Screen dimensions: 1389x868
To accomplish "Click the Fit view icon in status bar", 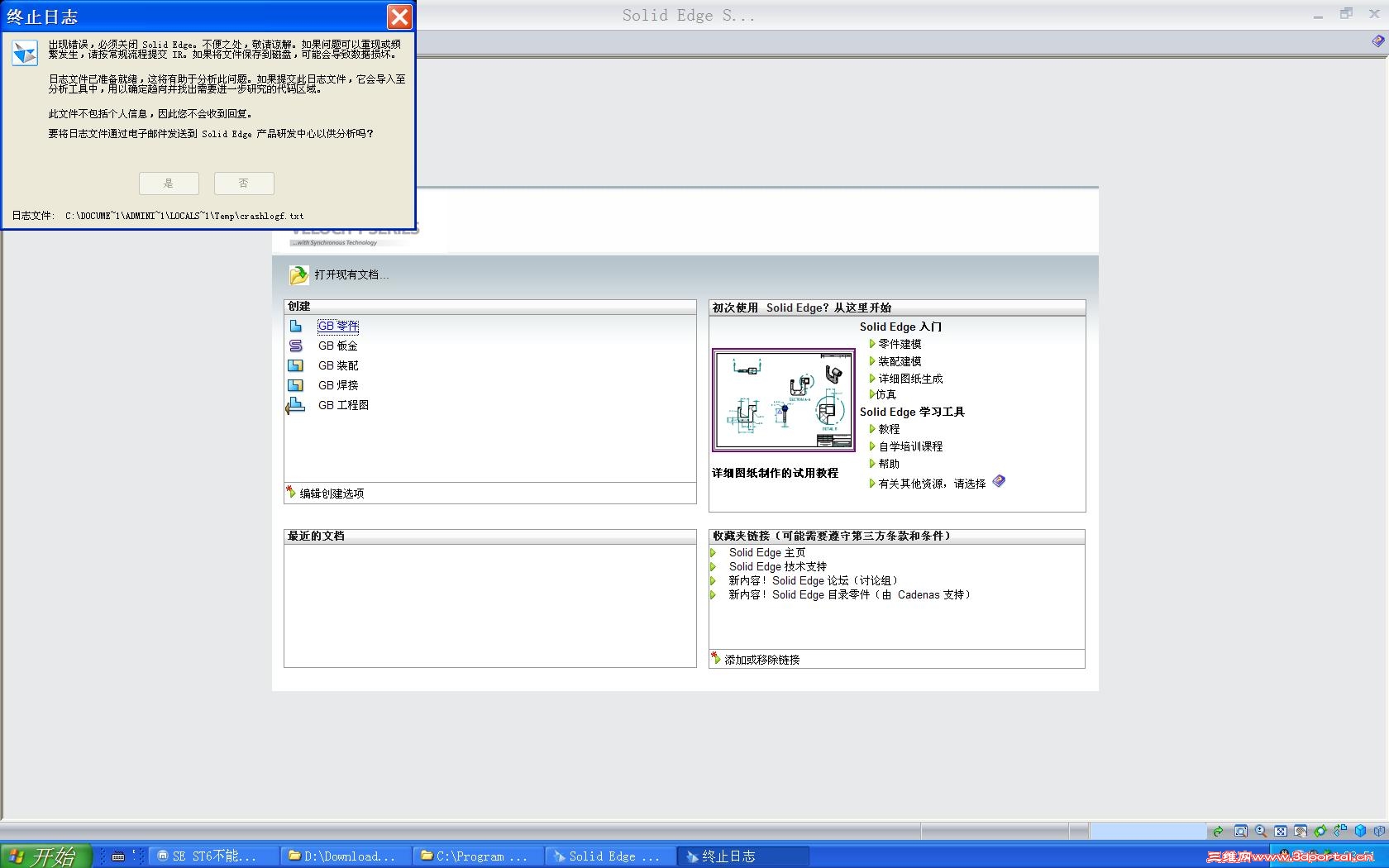I will tap(1280, 832).
